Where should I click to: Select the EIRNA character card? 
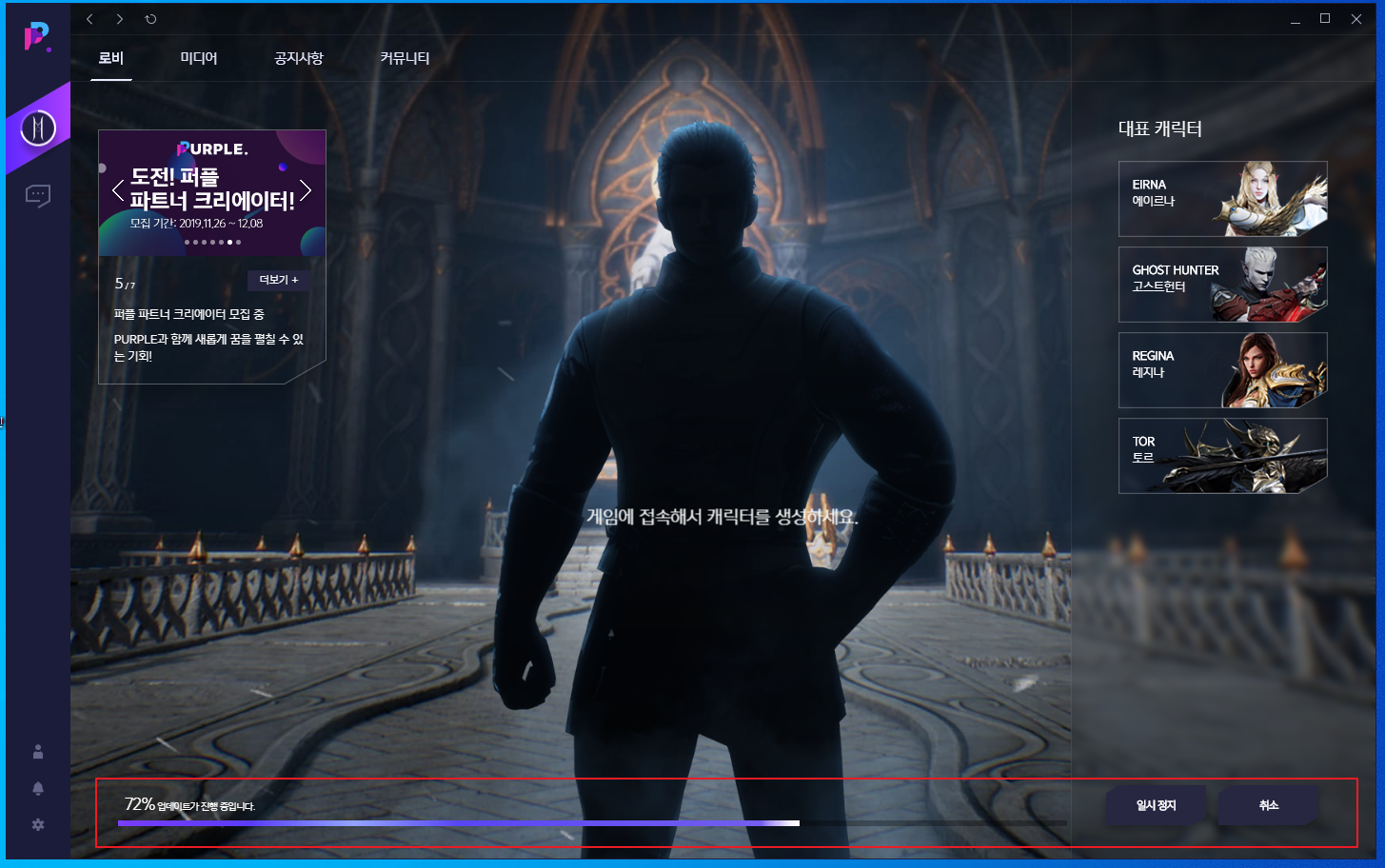(1222, 199)
